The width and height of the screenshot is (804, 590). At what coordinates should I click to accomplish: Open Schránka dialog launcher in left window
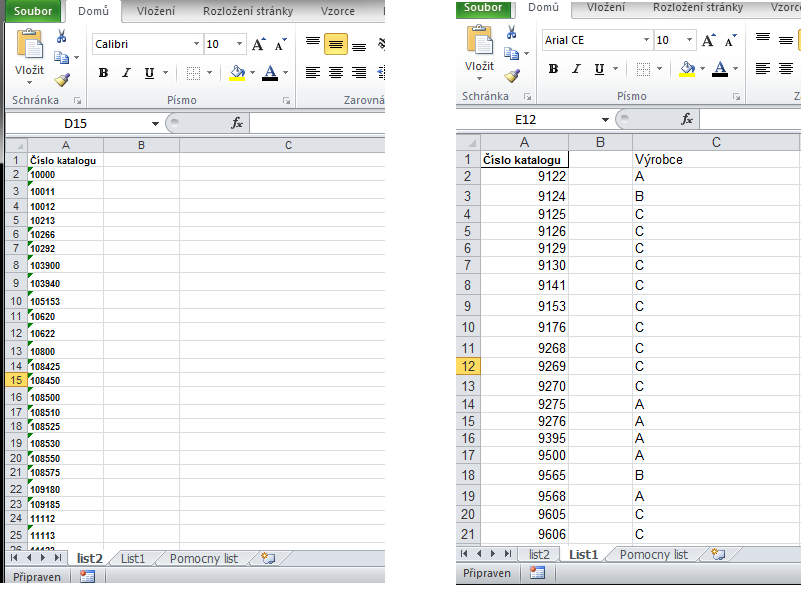77,100
